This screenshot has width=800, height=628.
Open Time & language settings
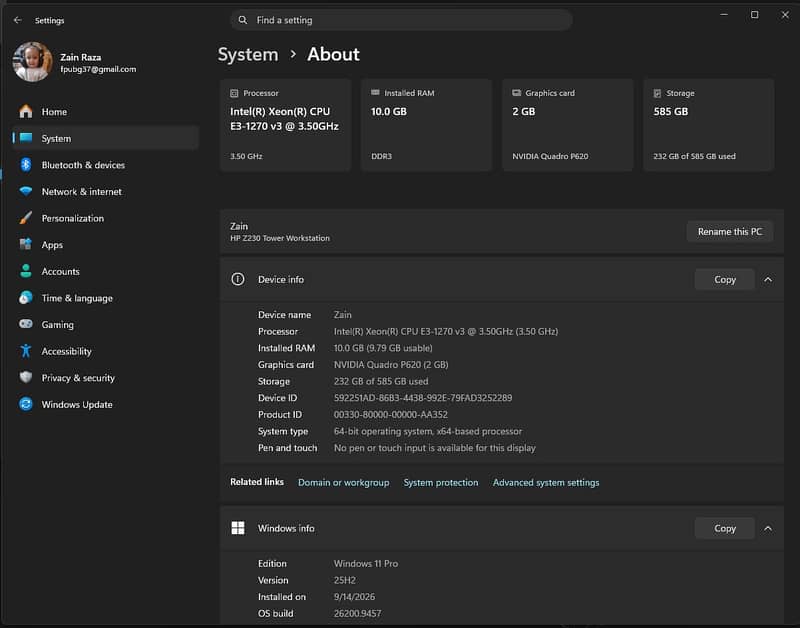[106, 298]
